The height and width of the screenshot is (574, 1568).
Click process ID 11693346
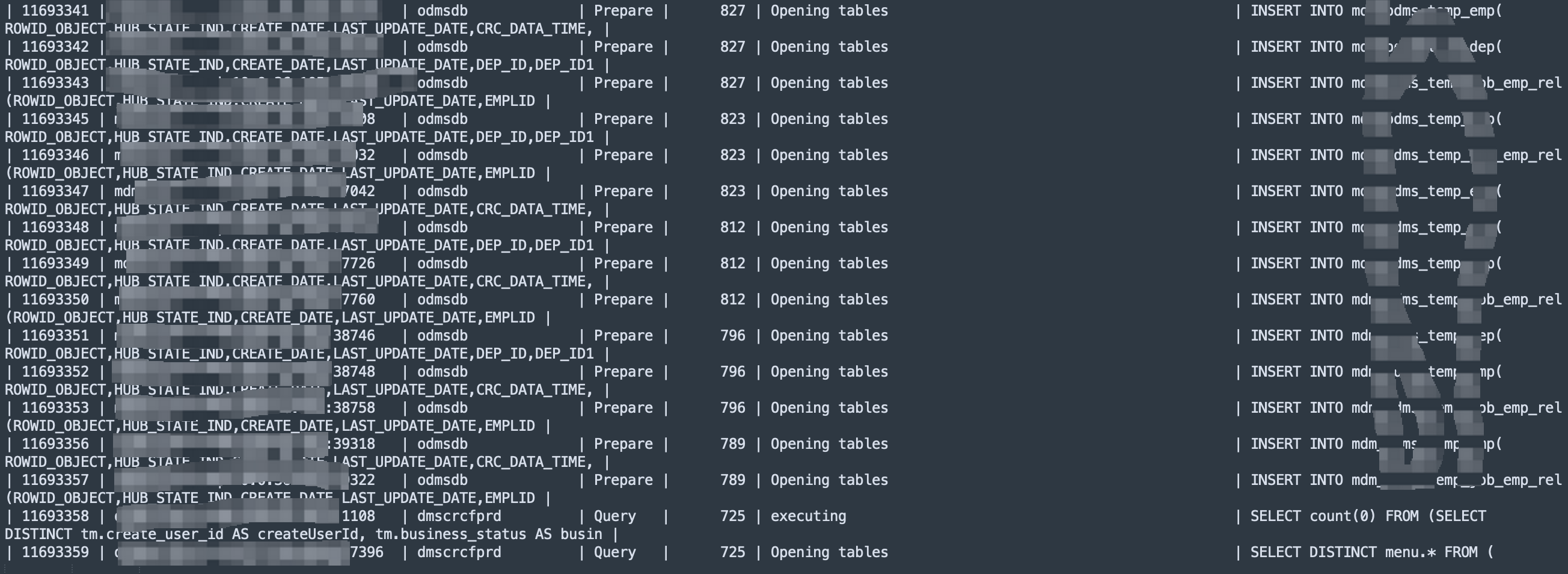click(55, 155)
